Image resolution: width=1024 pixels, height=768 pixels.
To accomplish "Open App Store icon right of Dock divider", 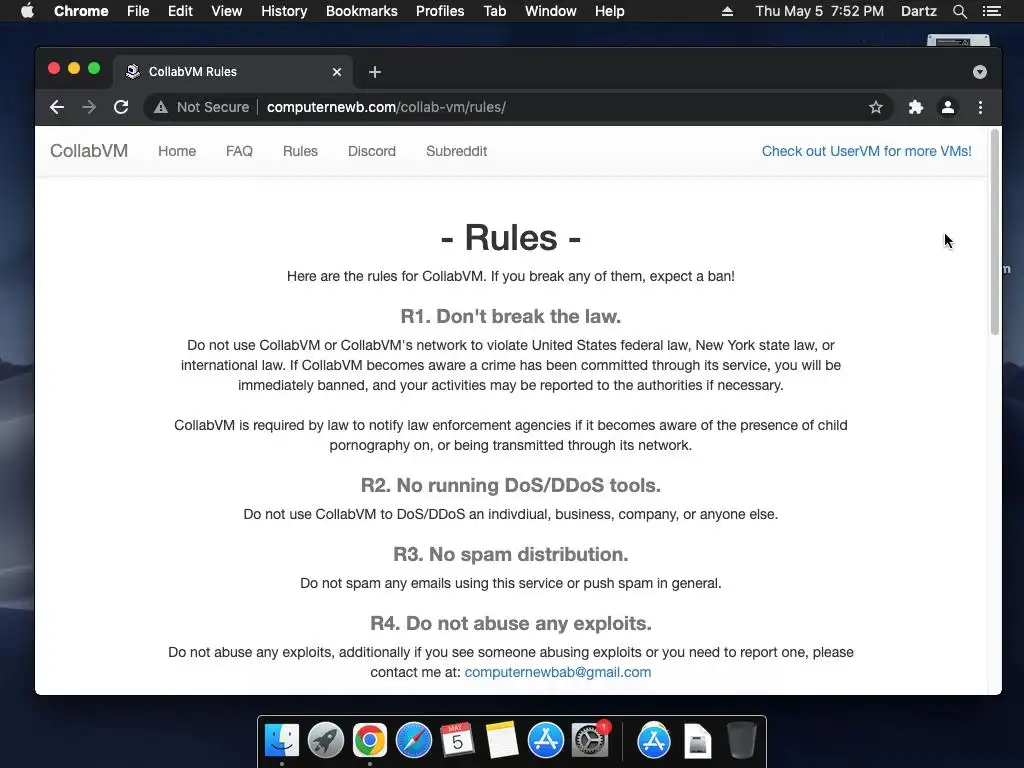I will tap(654, 741).
